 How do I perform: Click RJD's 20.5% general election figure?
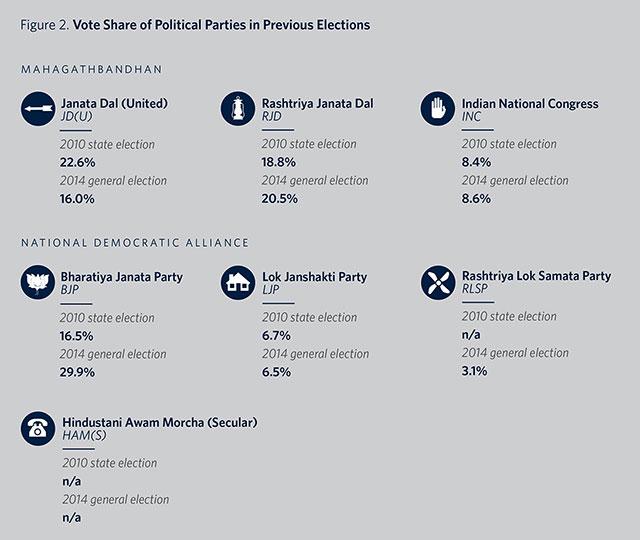pyautogui.click(x=280, y=199)
